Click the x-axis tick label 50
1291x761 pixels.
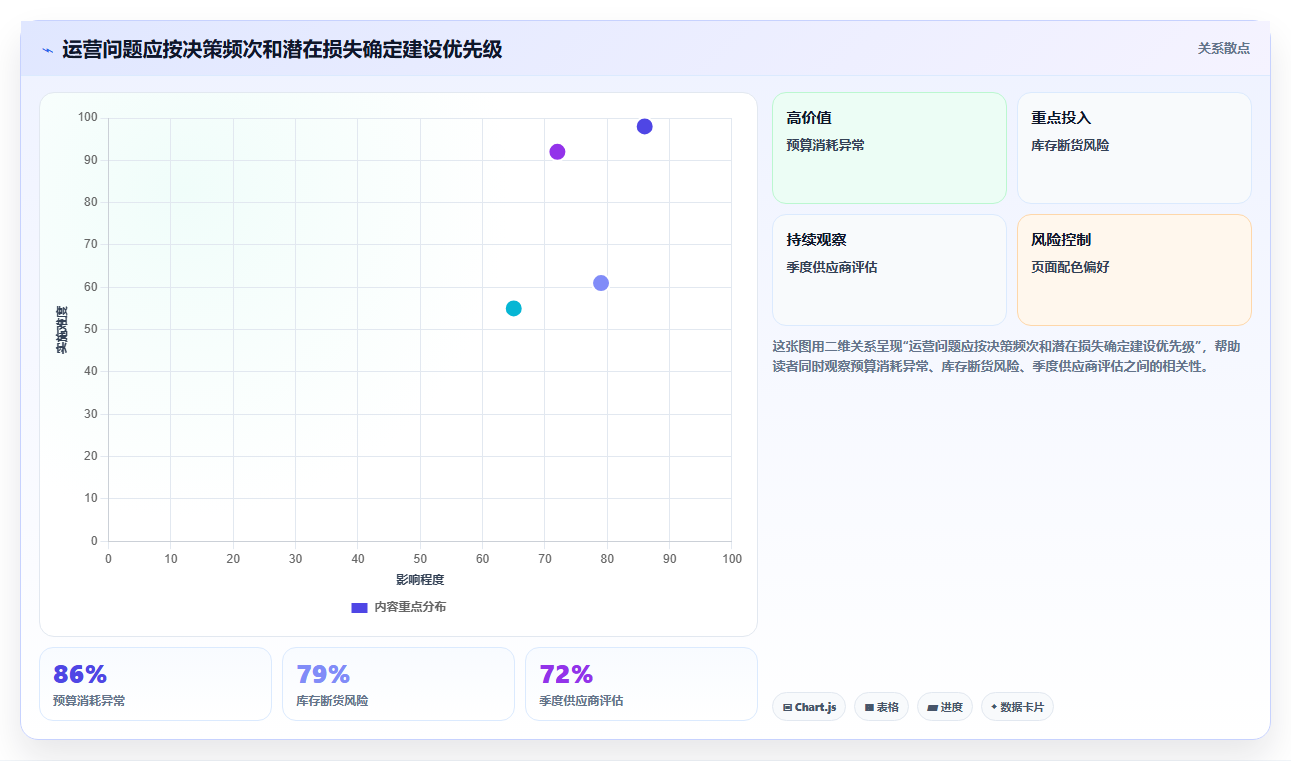[x=420, y=559]
